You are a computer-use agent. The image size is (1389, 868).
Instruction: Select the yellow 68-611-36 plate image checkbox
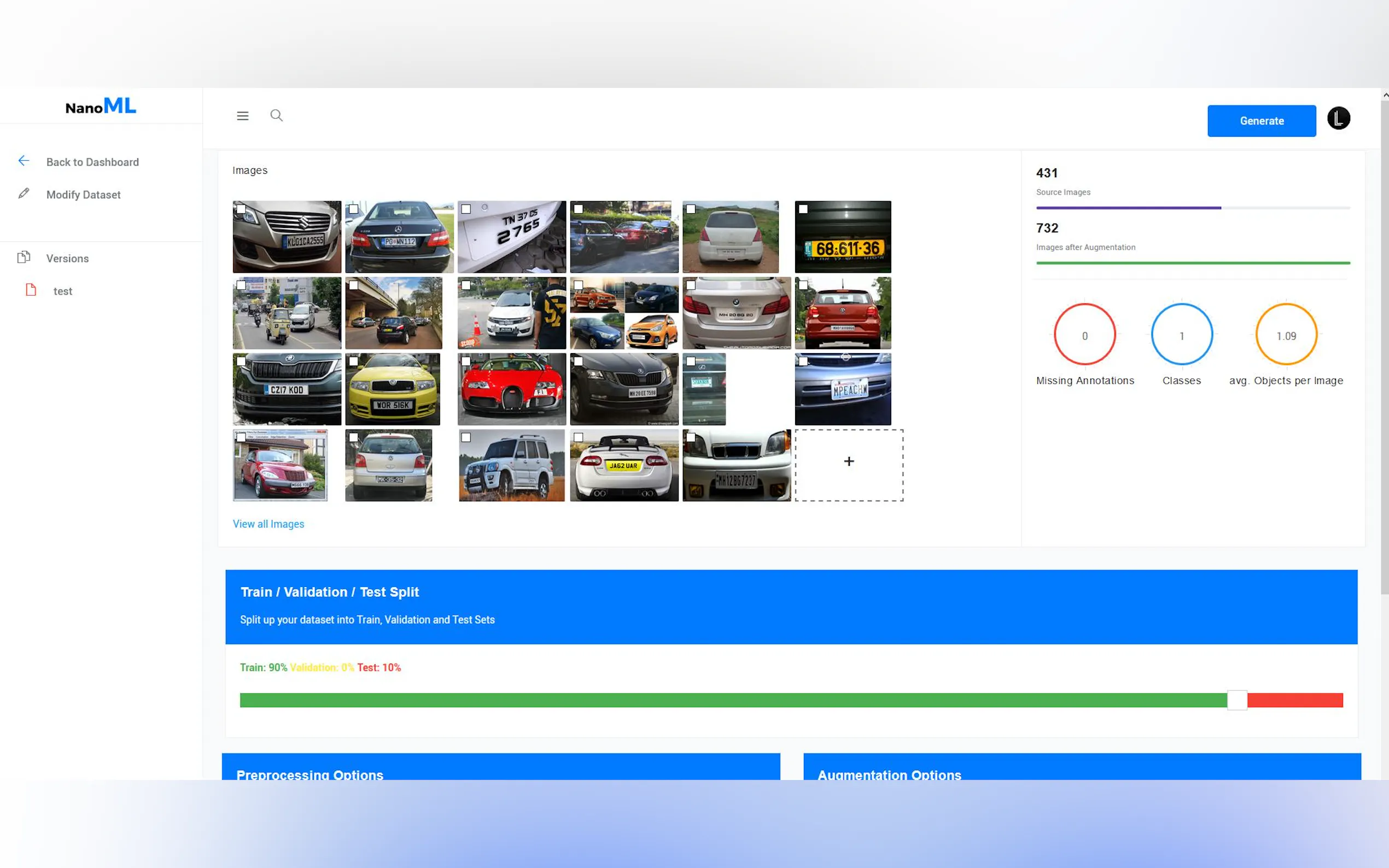803,209
